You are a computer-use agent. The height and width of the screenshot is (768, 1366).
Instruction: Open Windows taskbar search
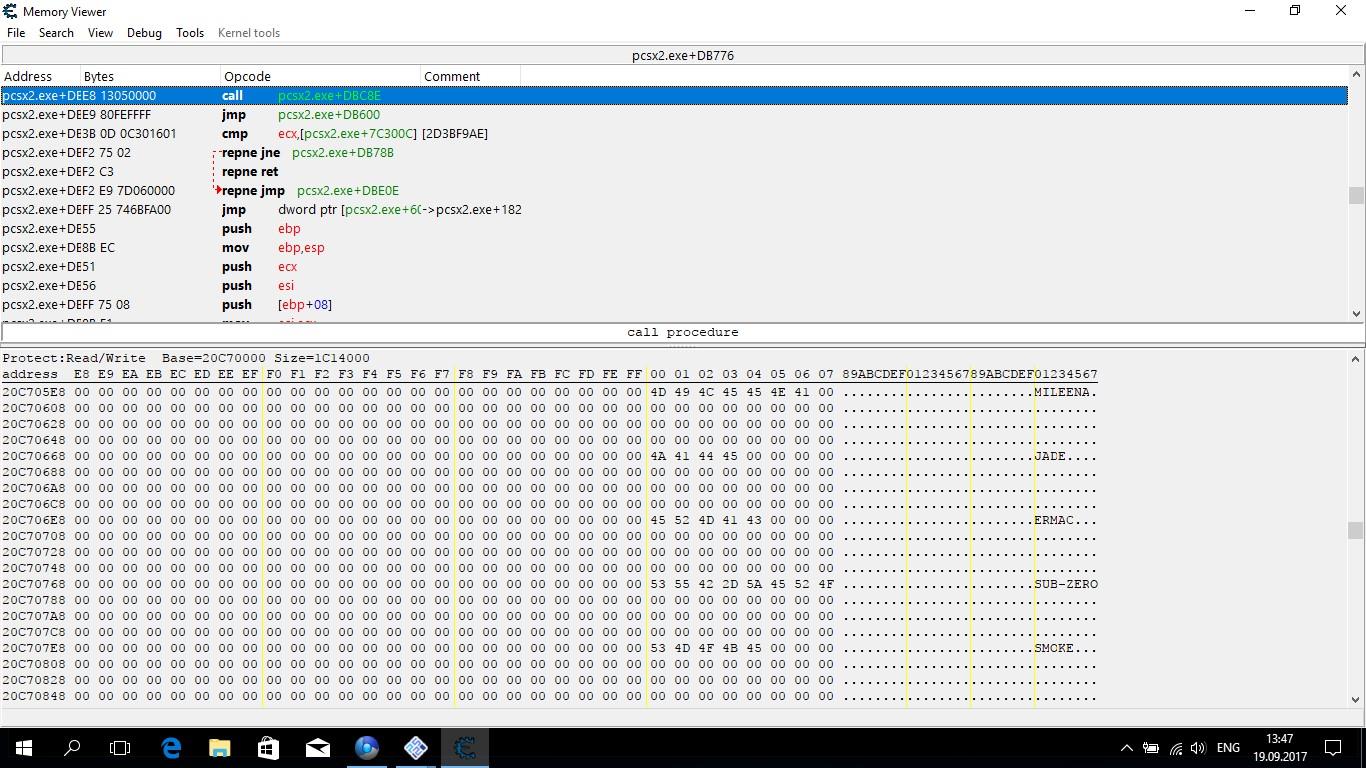(x=72, y=747)
